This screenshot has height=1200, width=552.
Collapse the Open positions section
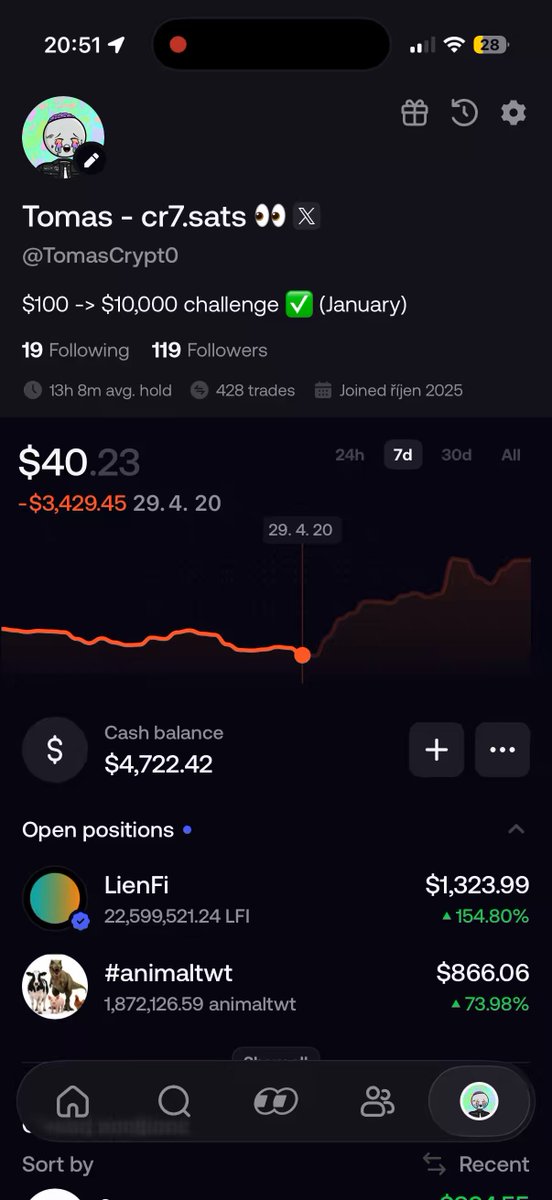[x=516, y=829]
